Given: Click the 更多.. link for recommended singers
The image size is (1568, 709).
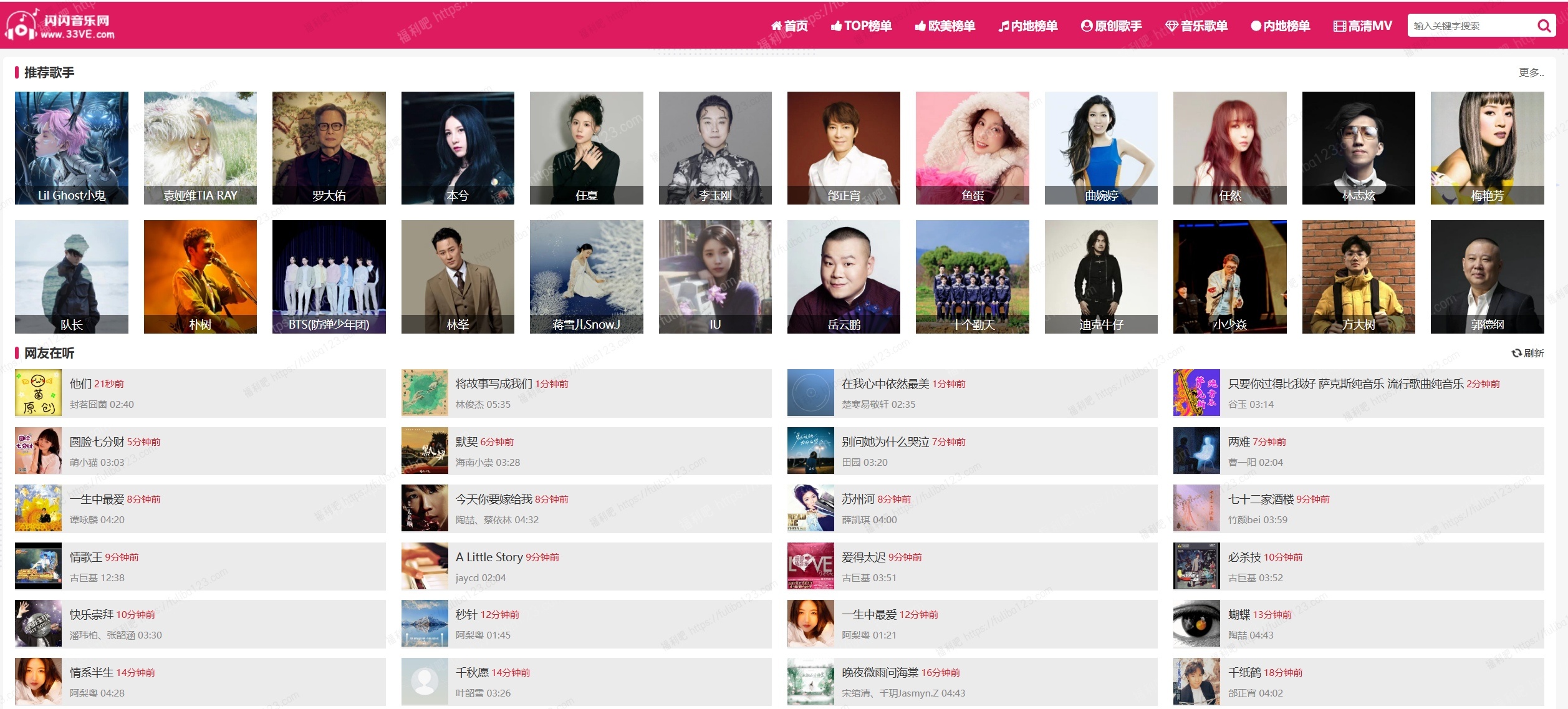Looking at the screenshot, I should tap(1531, 72).
